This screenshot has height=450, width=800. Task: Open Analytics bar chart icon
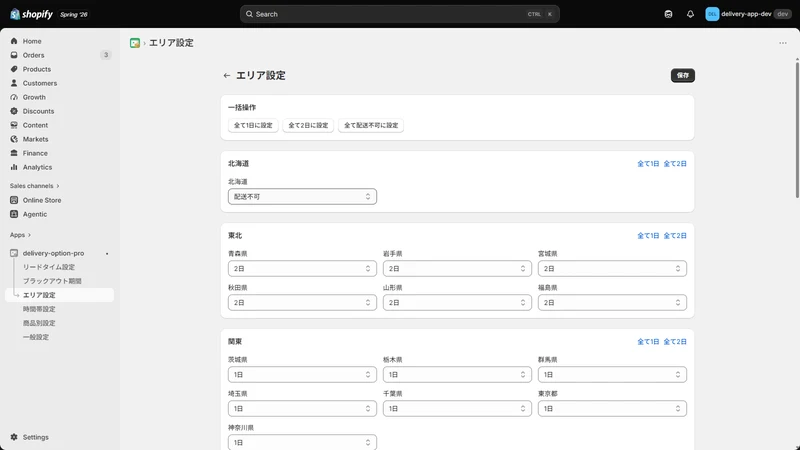[x=14, y=167]
